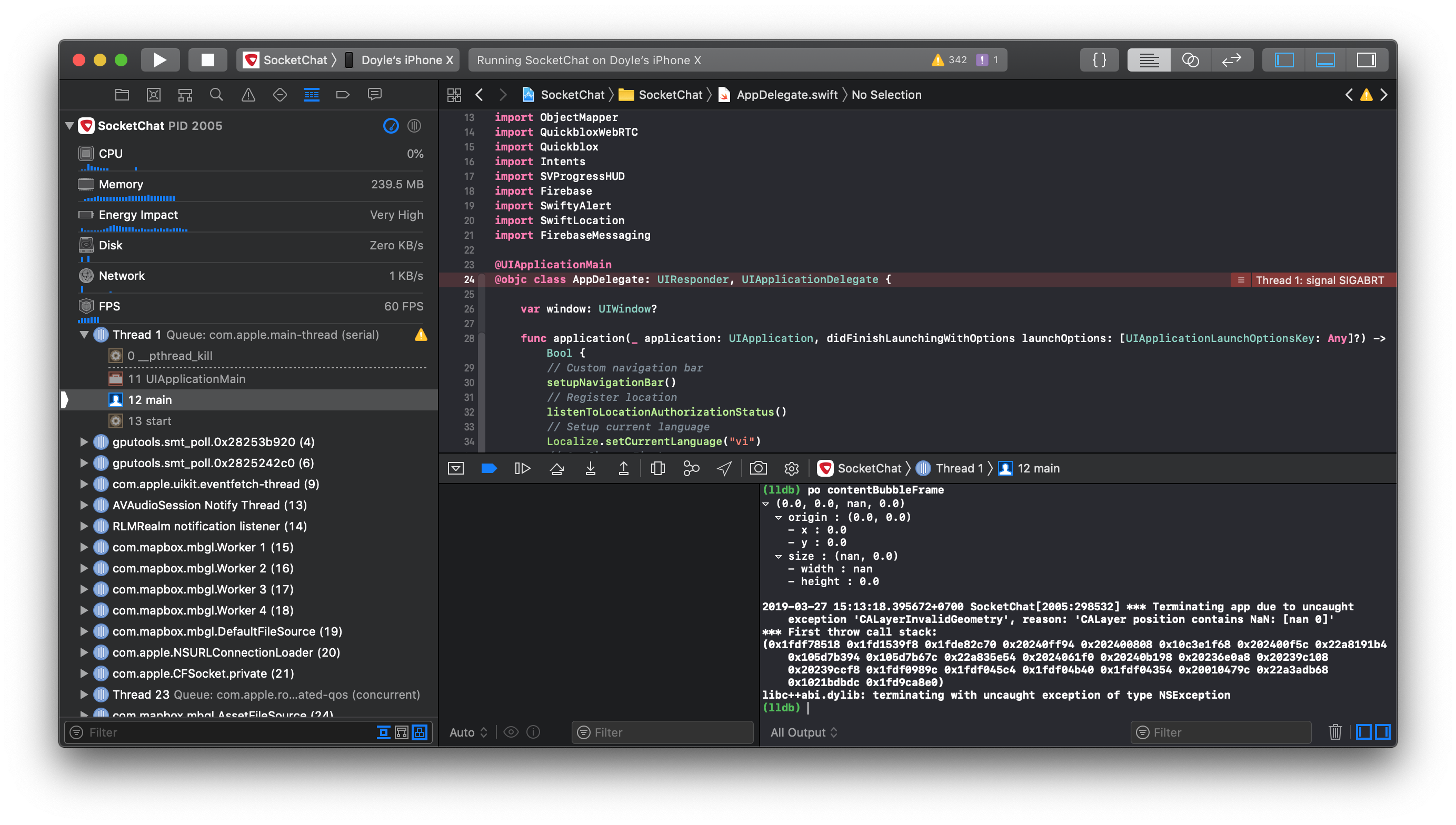Open the find navigator magnifier icon

coord(216,95)
